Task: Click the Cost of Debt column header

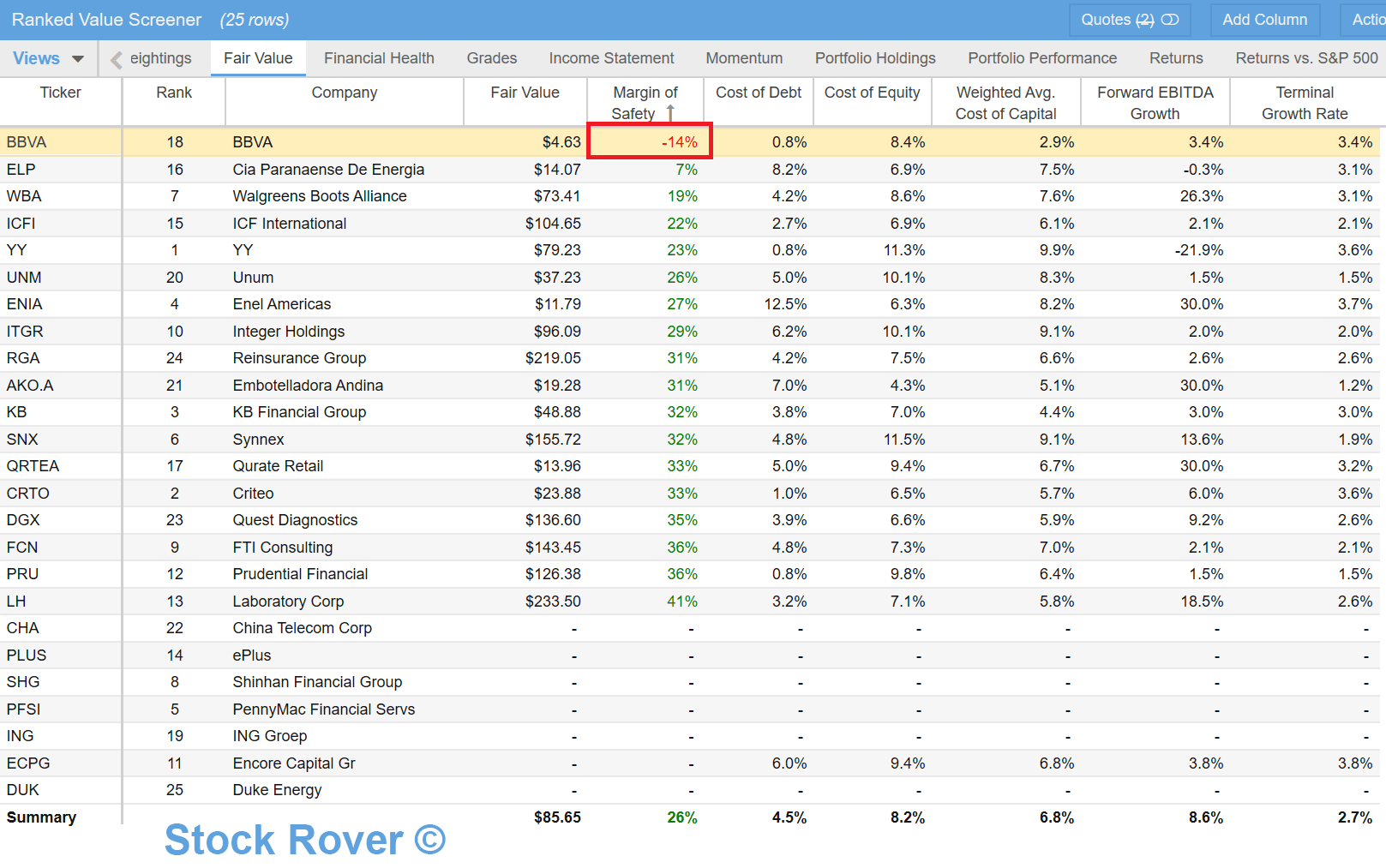Action: click(758, 93)
